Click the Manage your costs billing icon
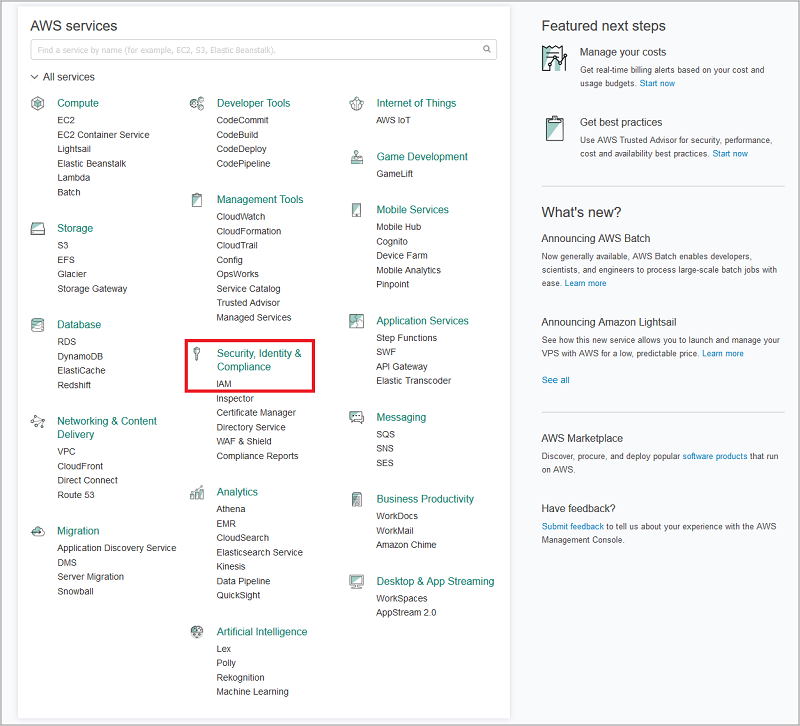 tap(554, 58)
